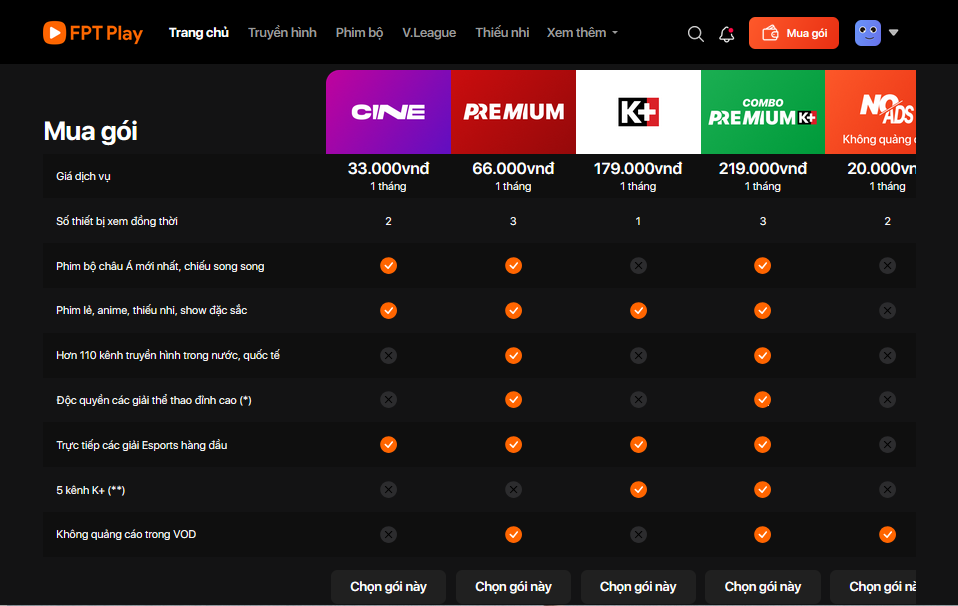This screenshot has width=958, height=606.
Task: Click CINE check for Esports row
Action: [389, 445]
